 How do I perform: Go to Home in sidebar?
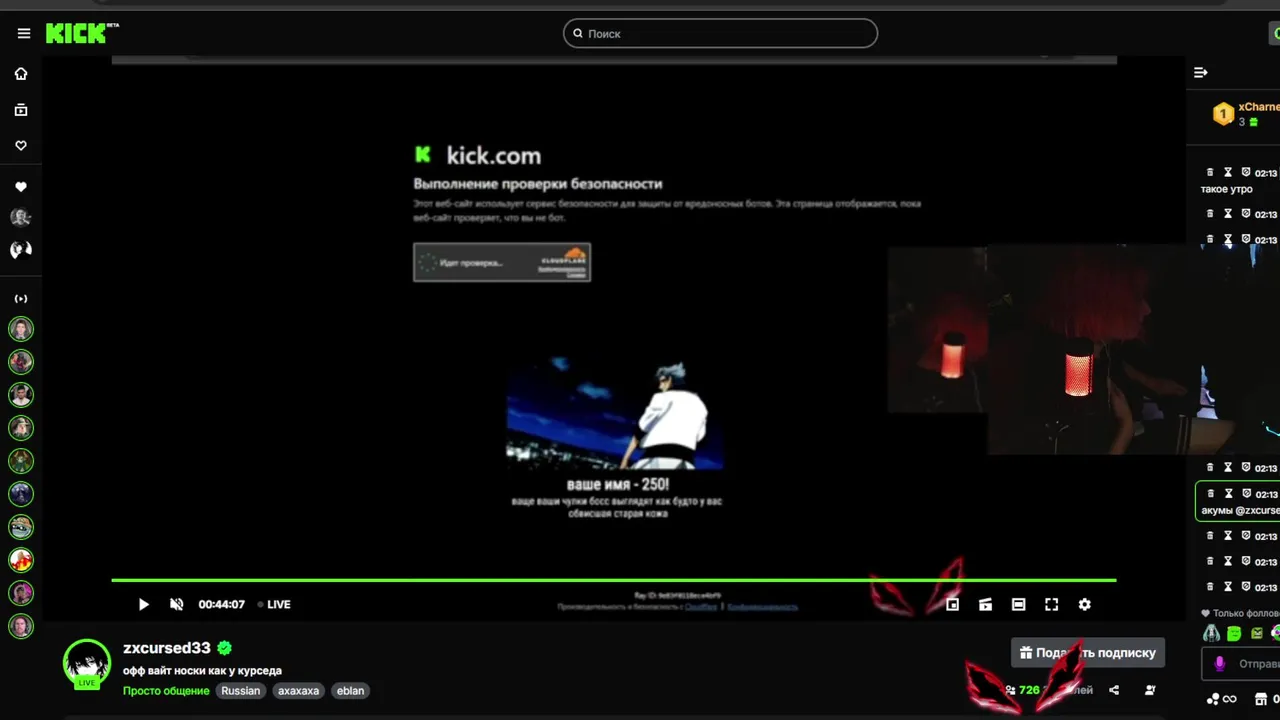[21, 74]
